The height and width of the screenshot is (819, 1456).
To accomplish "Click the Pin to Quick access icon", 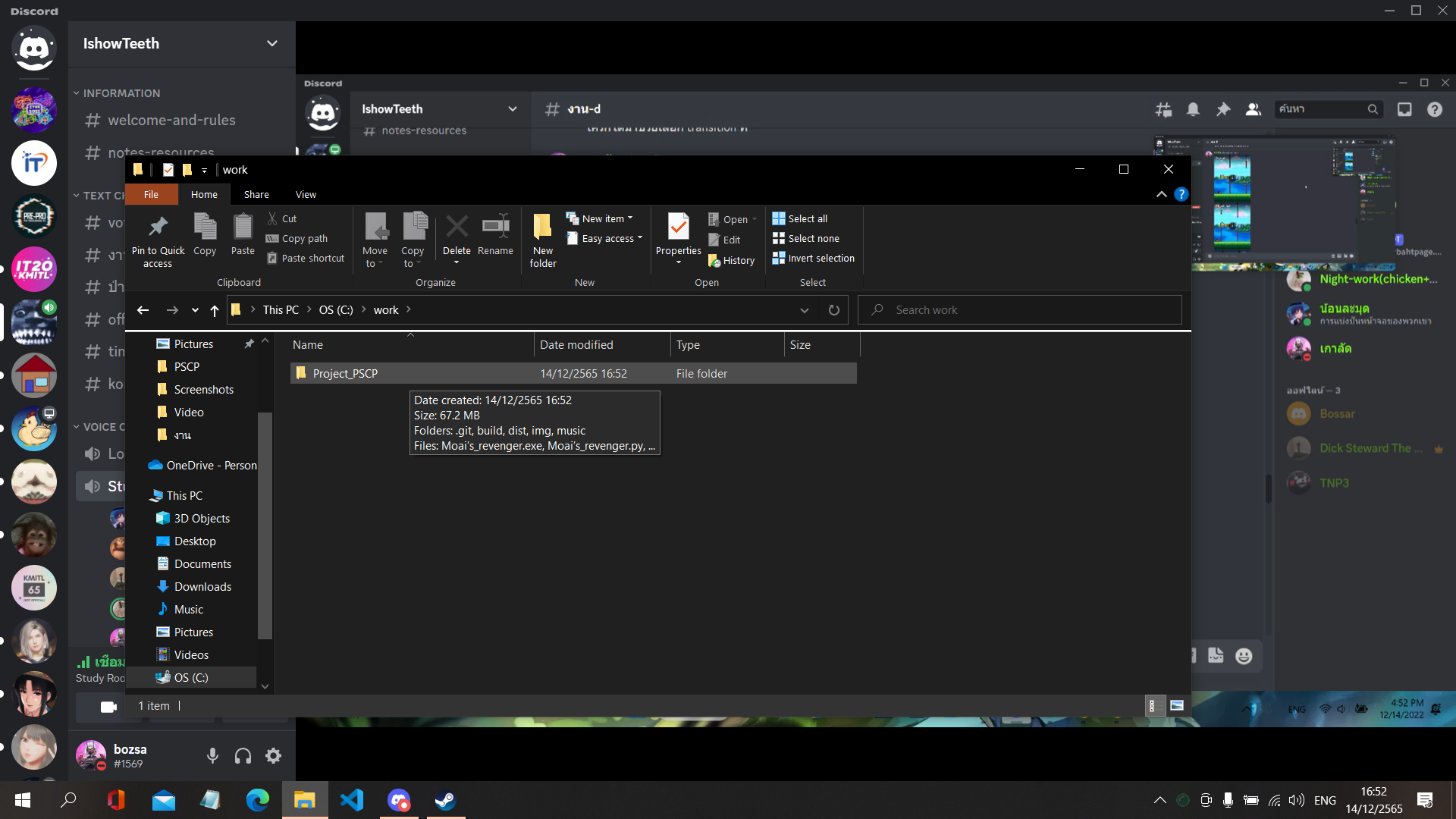I will click(158, 227).
